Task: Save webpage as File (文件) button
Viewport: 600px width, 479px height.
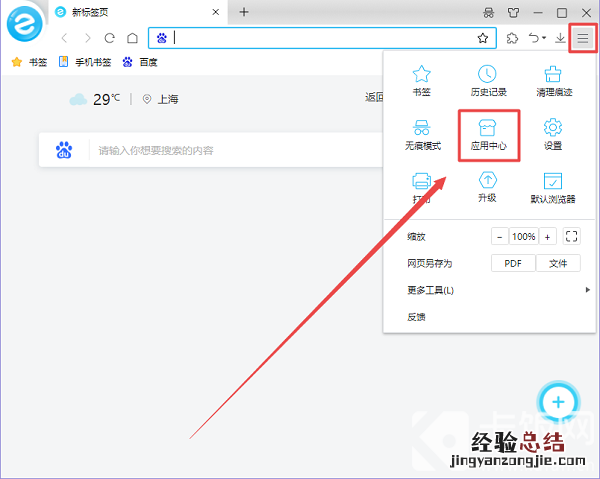Action: [558, 263]
